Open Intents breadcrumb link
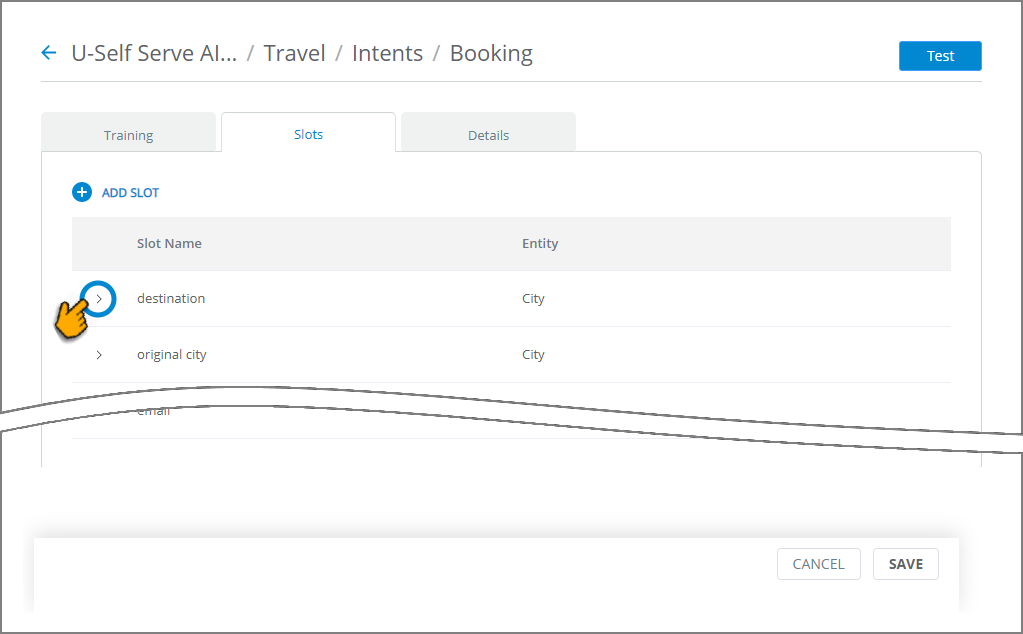This screenshot has height=634, width=1023. pyautogui.click(x=387, y=53)
